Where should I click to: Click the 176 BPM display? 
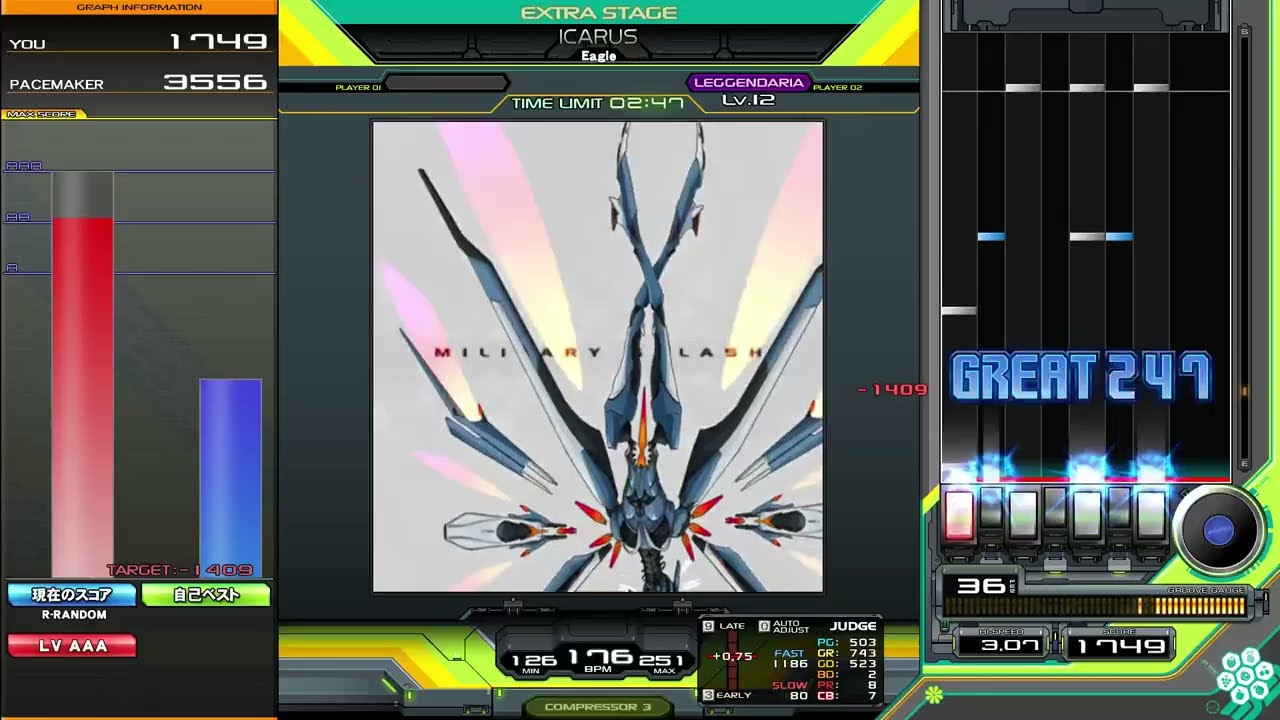(x=598, y=659)
